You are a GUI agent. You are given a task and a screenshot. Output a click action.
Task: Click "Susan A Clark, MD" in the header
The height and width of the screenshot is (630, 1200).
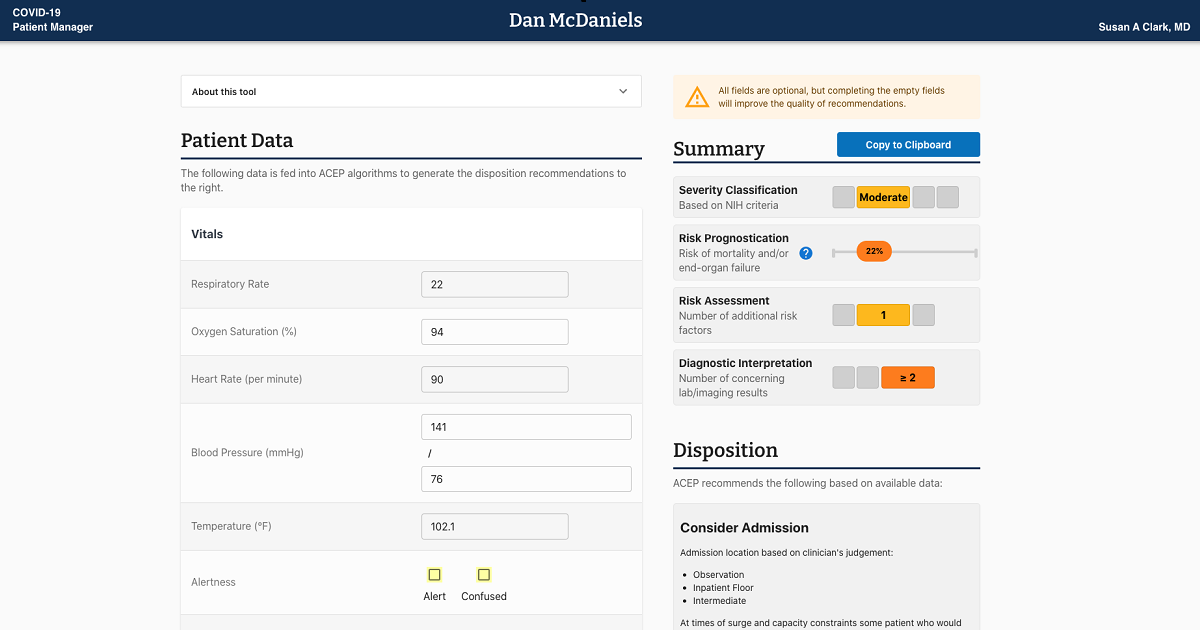click(x=1143, y=27)
